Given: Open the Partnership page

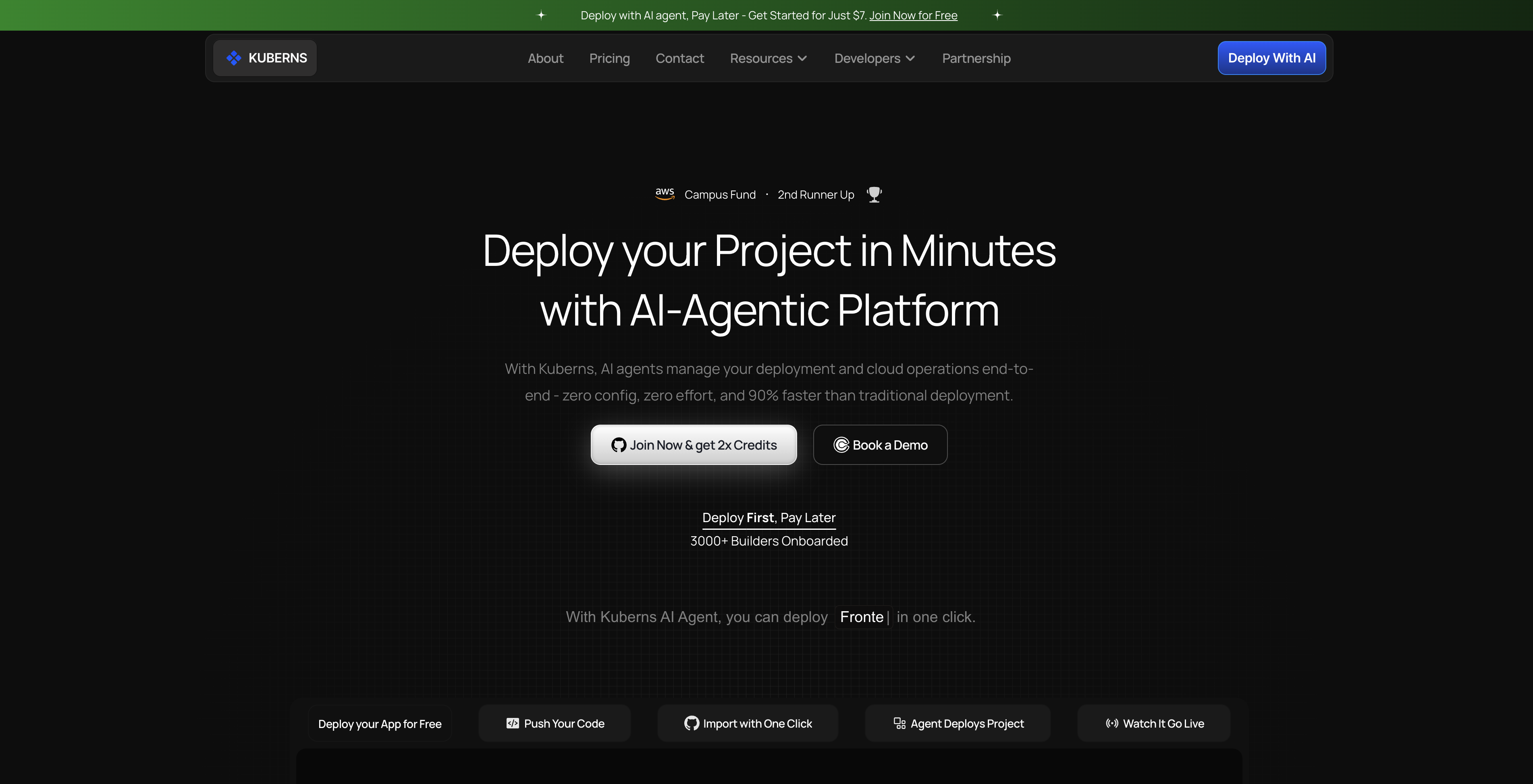Looking at the screenshot, I should coord(976,58).
